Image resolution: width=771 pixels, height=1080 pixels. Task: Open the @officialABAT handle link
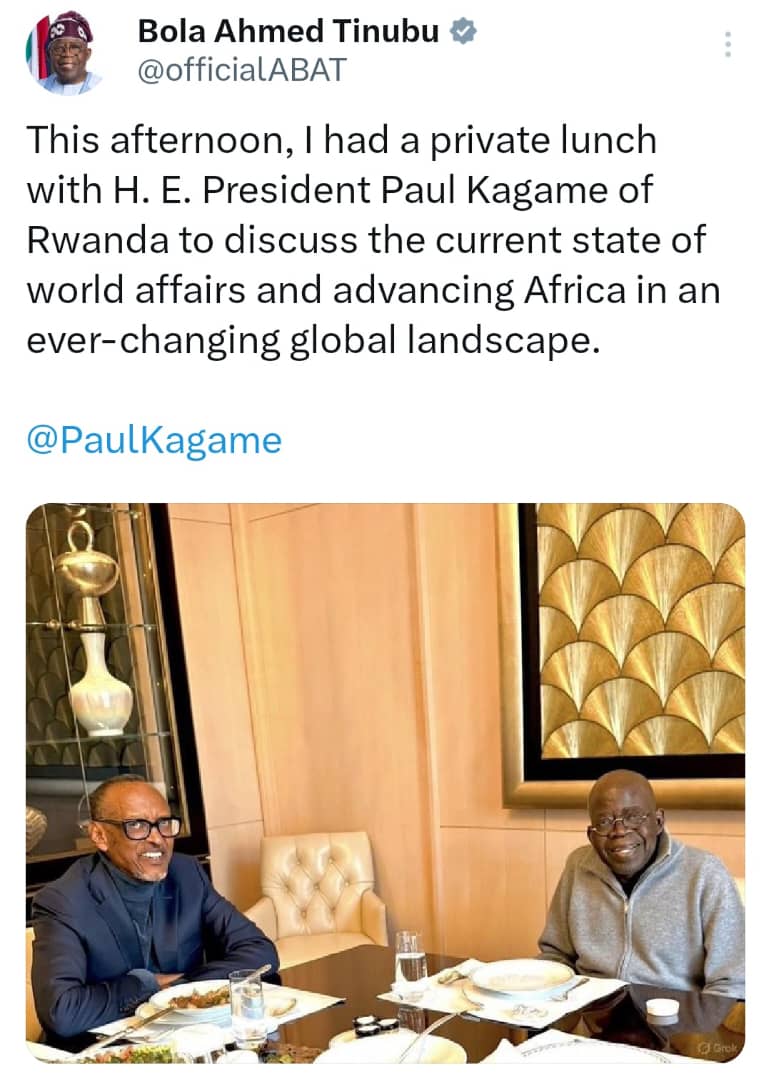coord(240,71)
